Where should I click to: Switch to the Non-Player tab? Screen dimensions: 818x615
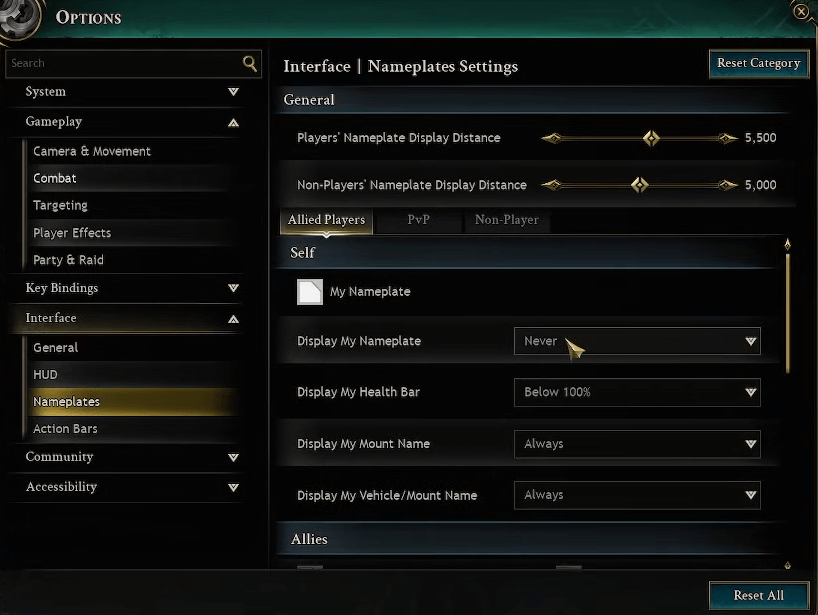pos(507,220)
